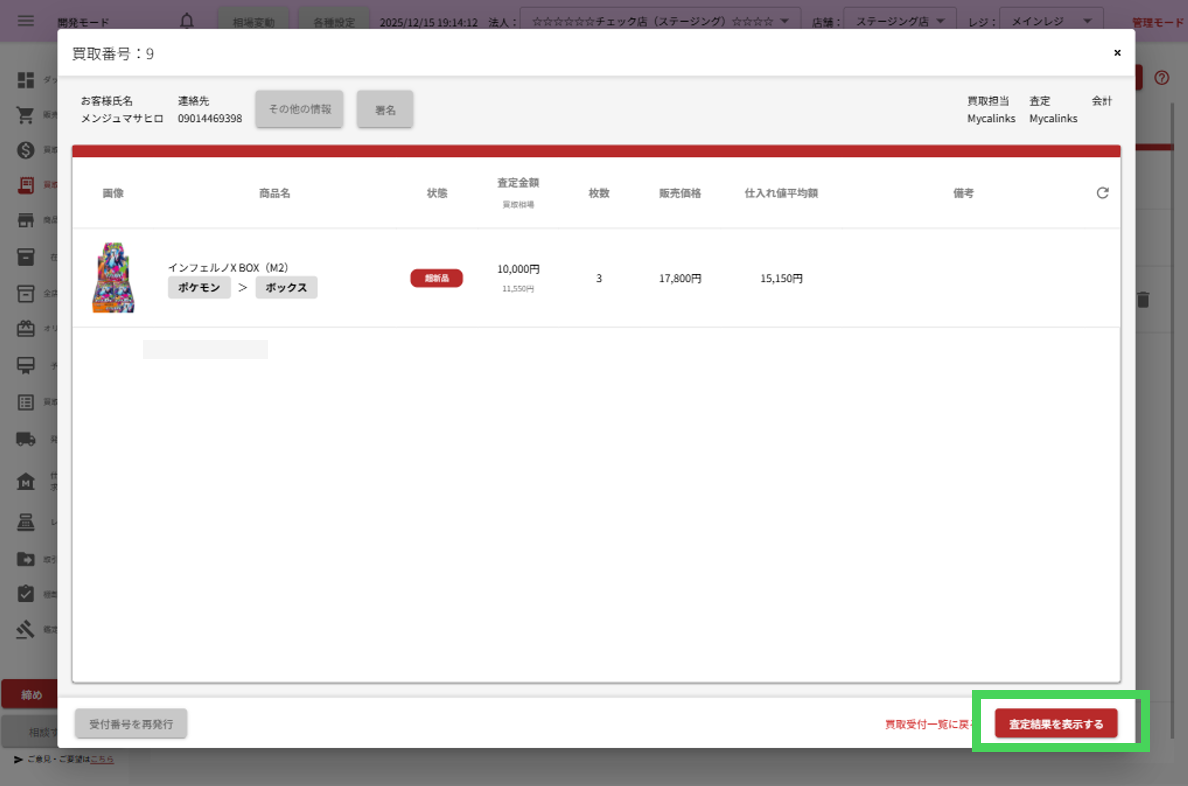
Task: Open the 店舗 store dropdown
Action: (x=899, y=21)
